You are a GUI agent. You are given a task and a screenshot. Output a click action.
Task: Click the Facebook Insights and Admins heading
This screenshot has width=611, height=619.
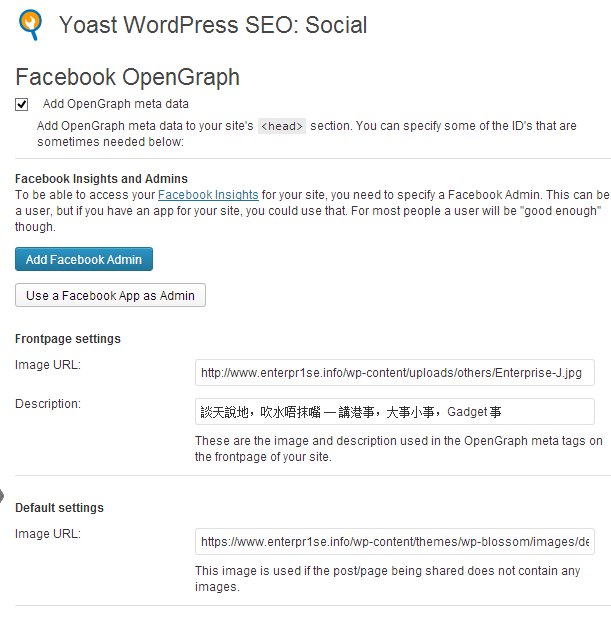101,179
